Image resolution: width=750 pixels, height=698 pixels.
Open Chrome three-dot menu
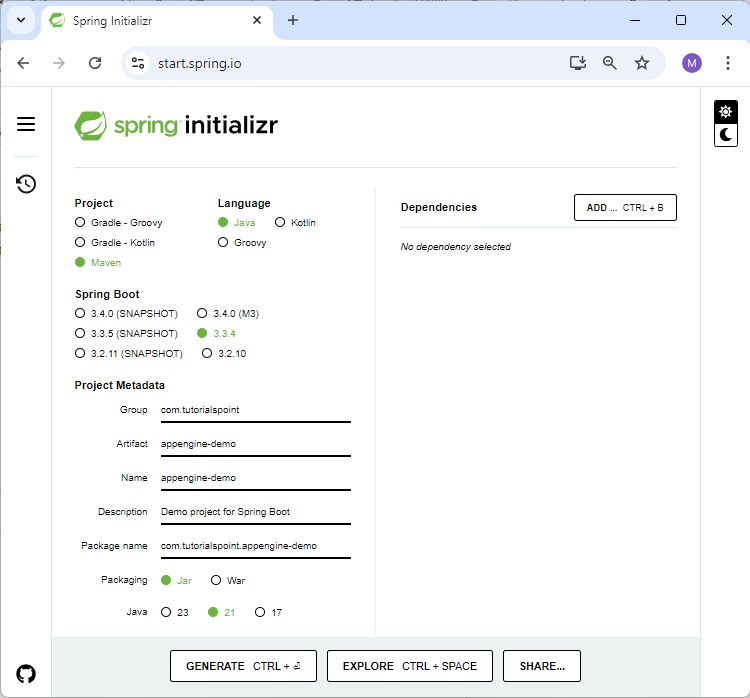[x=728, y=63]
